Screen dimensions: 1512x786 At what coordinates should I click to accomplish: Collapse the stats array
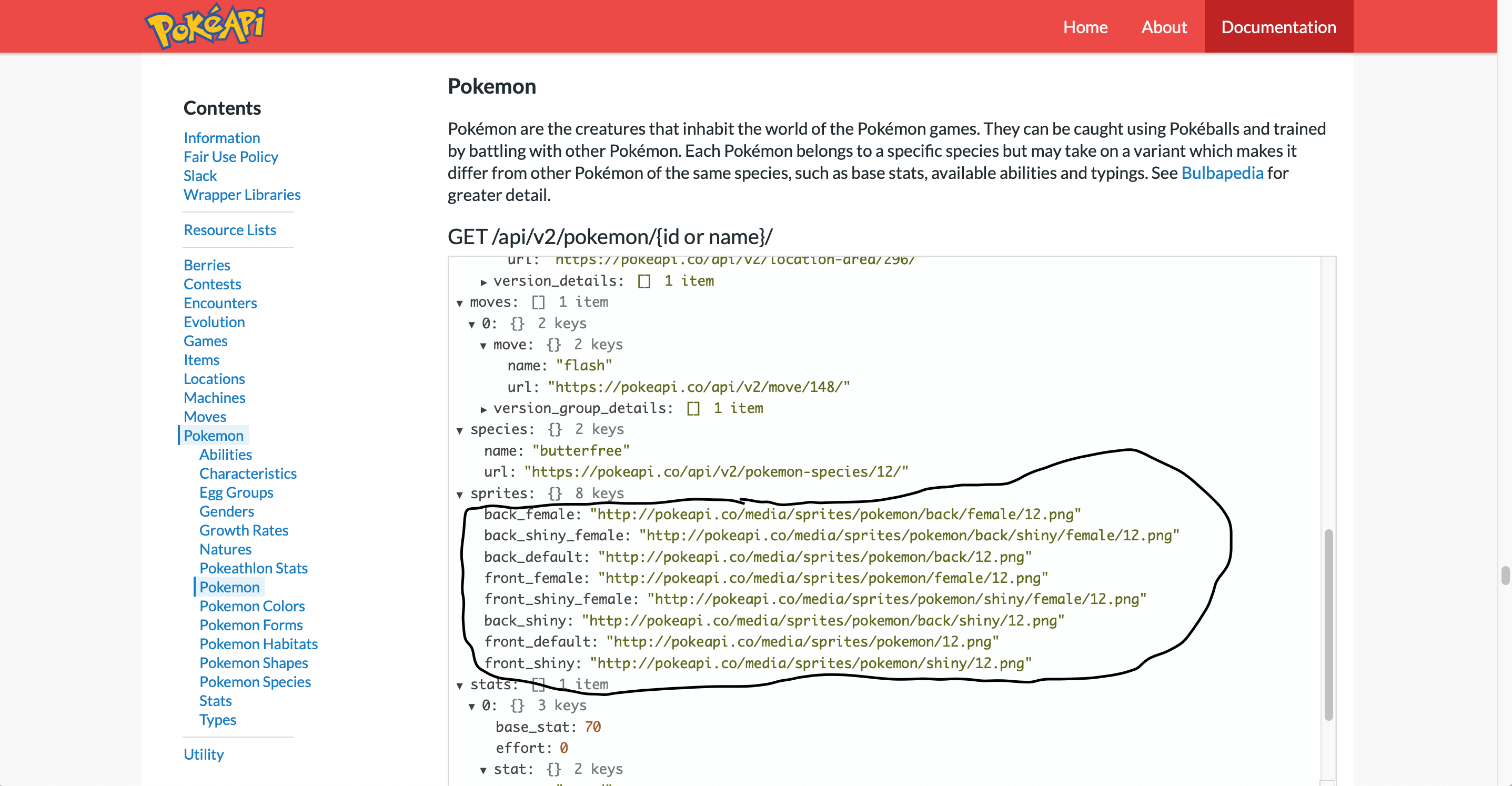(x=460, y=684)
